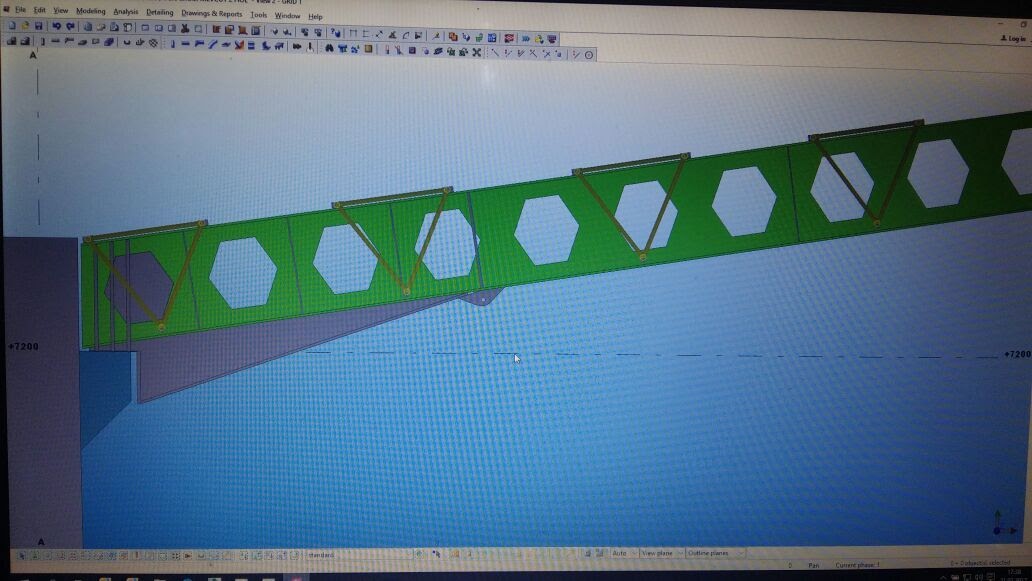Open the Edit menu

coord(40,11)
